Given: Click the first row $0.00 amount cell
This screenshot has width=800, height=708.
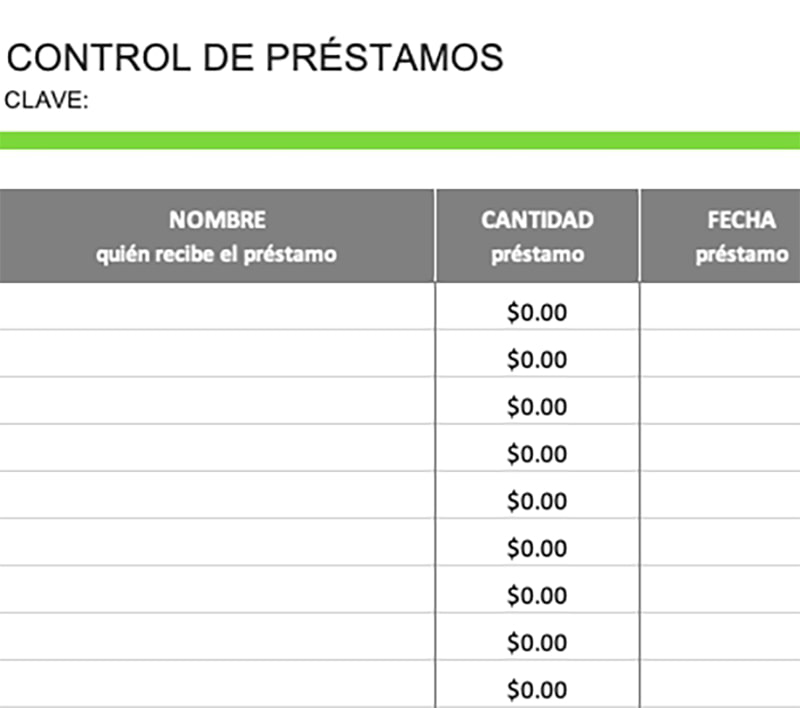Looking at the screenshot, I should pos(537,312).
